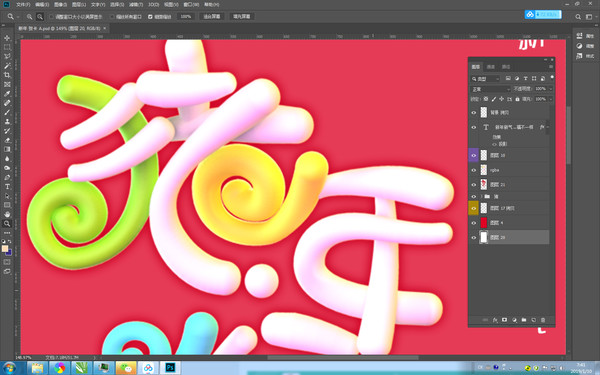Open search icon at top right
Screen dimensions: 600x375
578,17
